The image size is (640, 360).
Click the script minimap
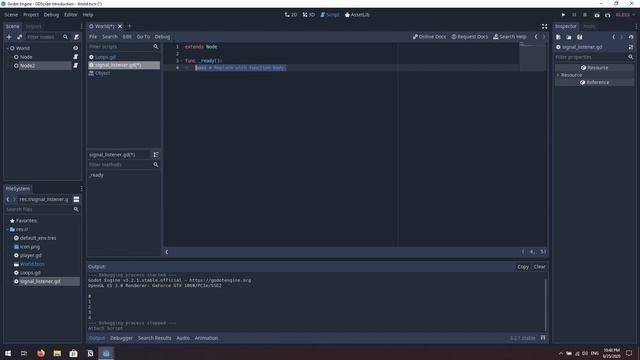click(x=532, y=56)
